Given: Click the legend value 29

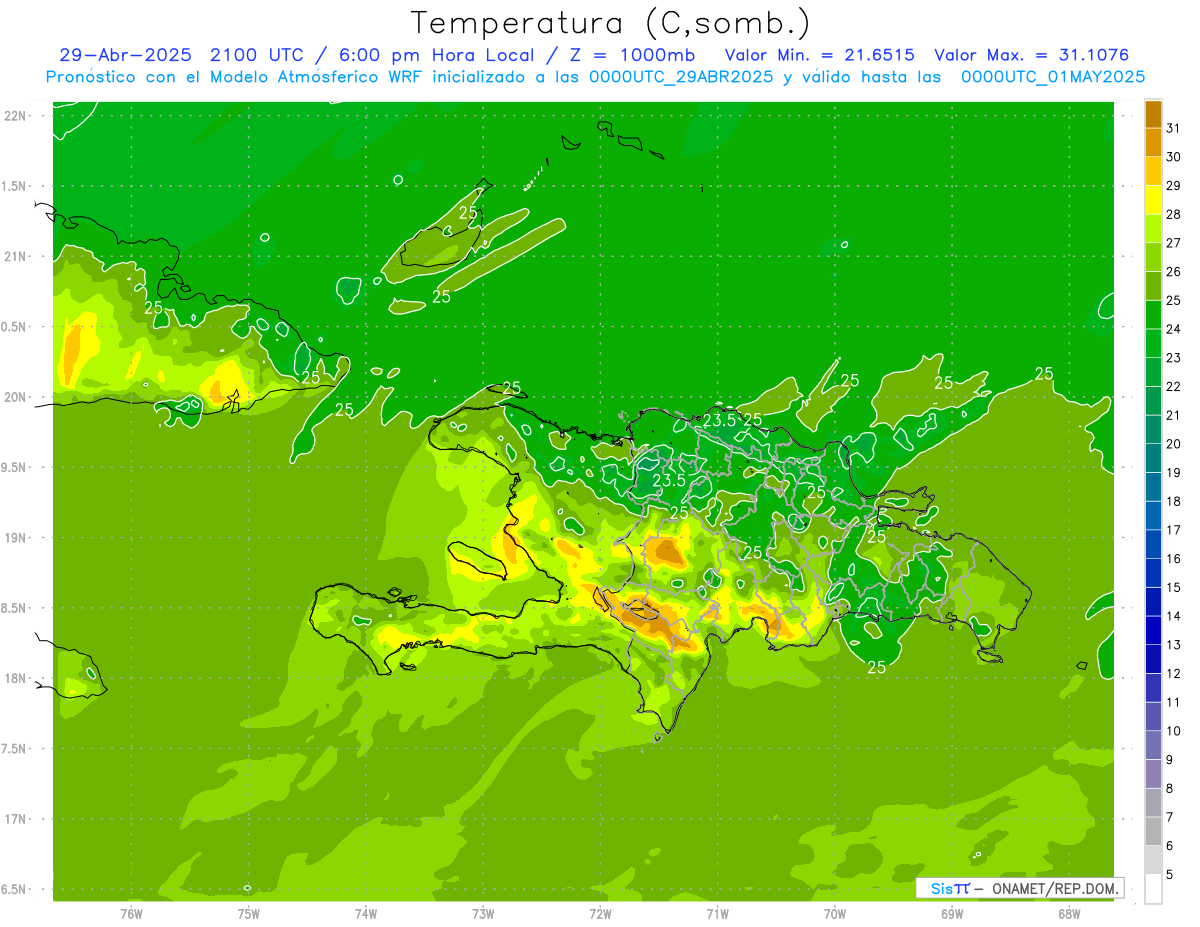Looking at the screenshot, I should coord(1173,185).
